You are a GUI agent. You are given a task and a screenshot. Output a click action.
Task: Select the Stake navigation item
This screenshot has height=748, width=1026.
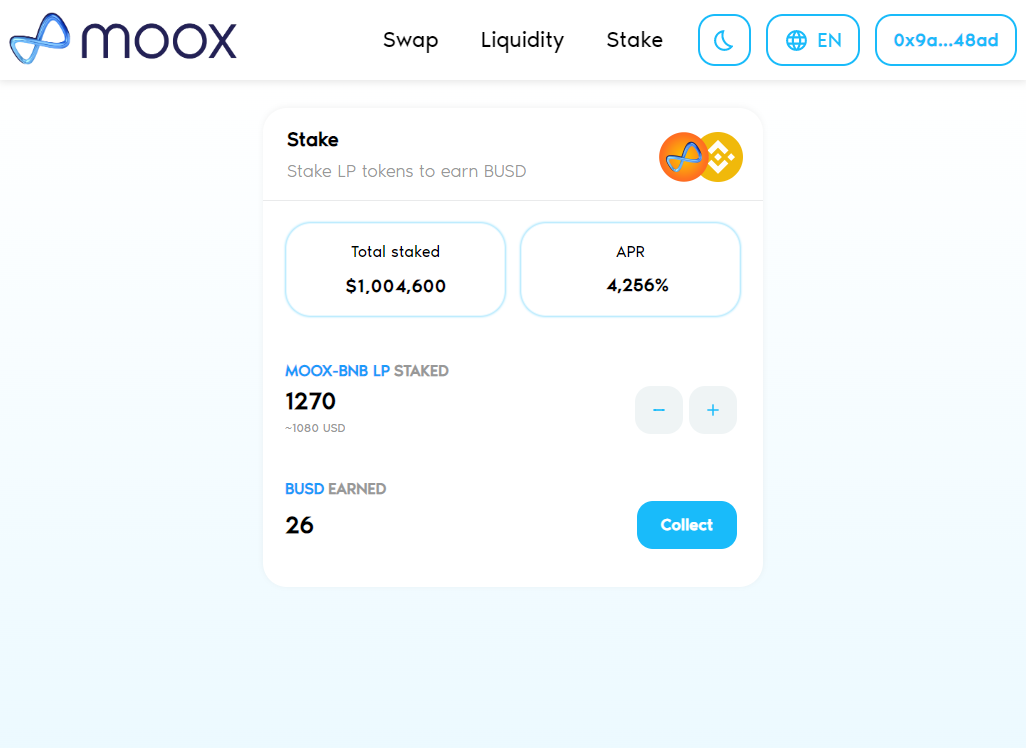634,40
